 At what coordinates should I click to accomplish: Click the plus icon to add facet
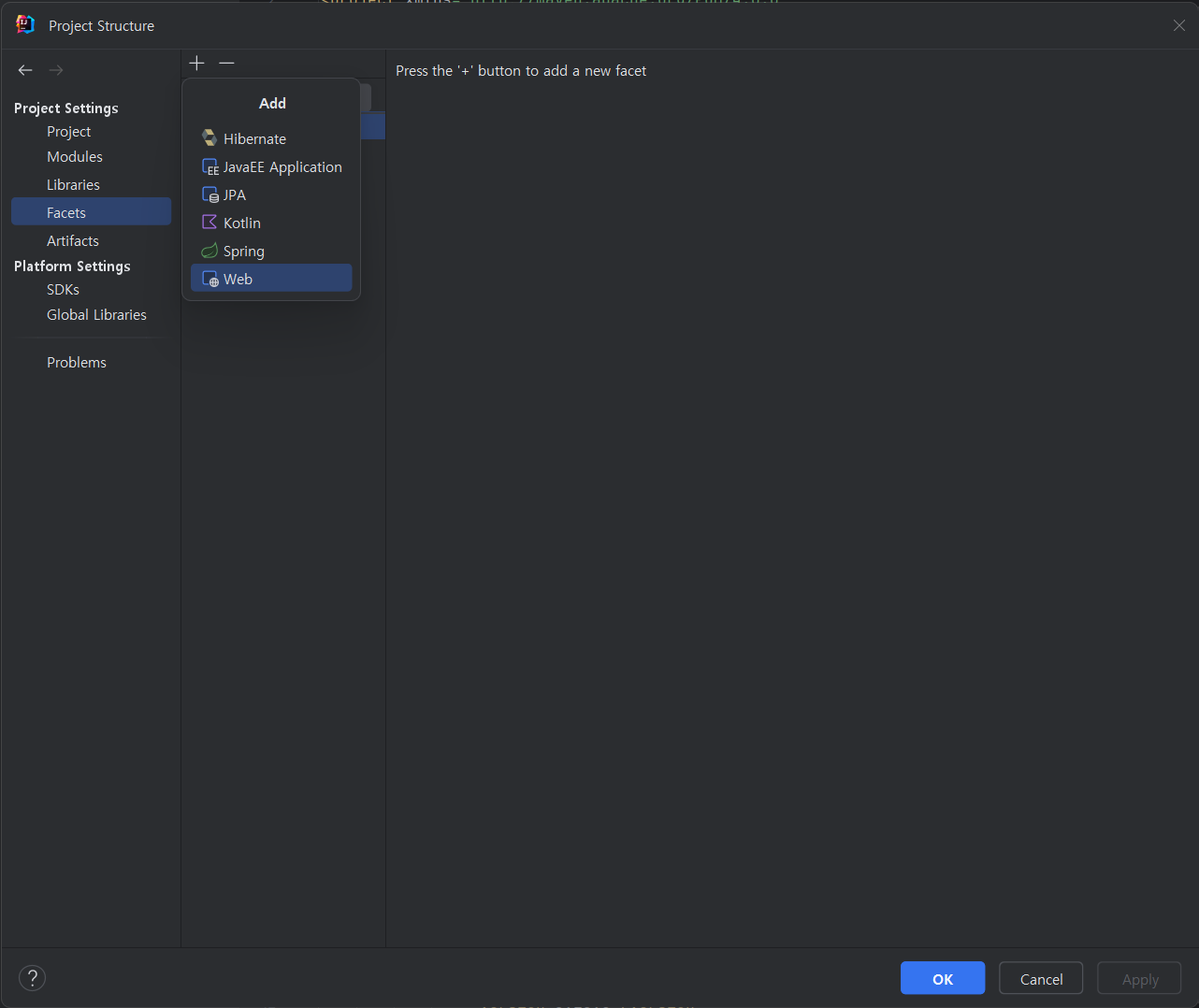pyautogui.click(x=196, y=63)
